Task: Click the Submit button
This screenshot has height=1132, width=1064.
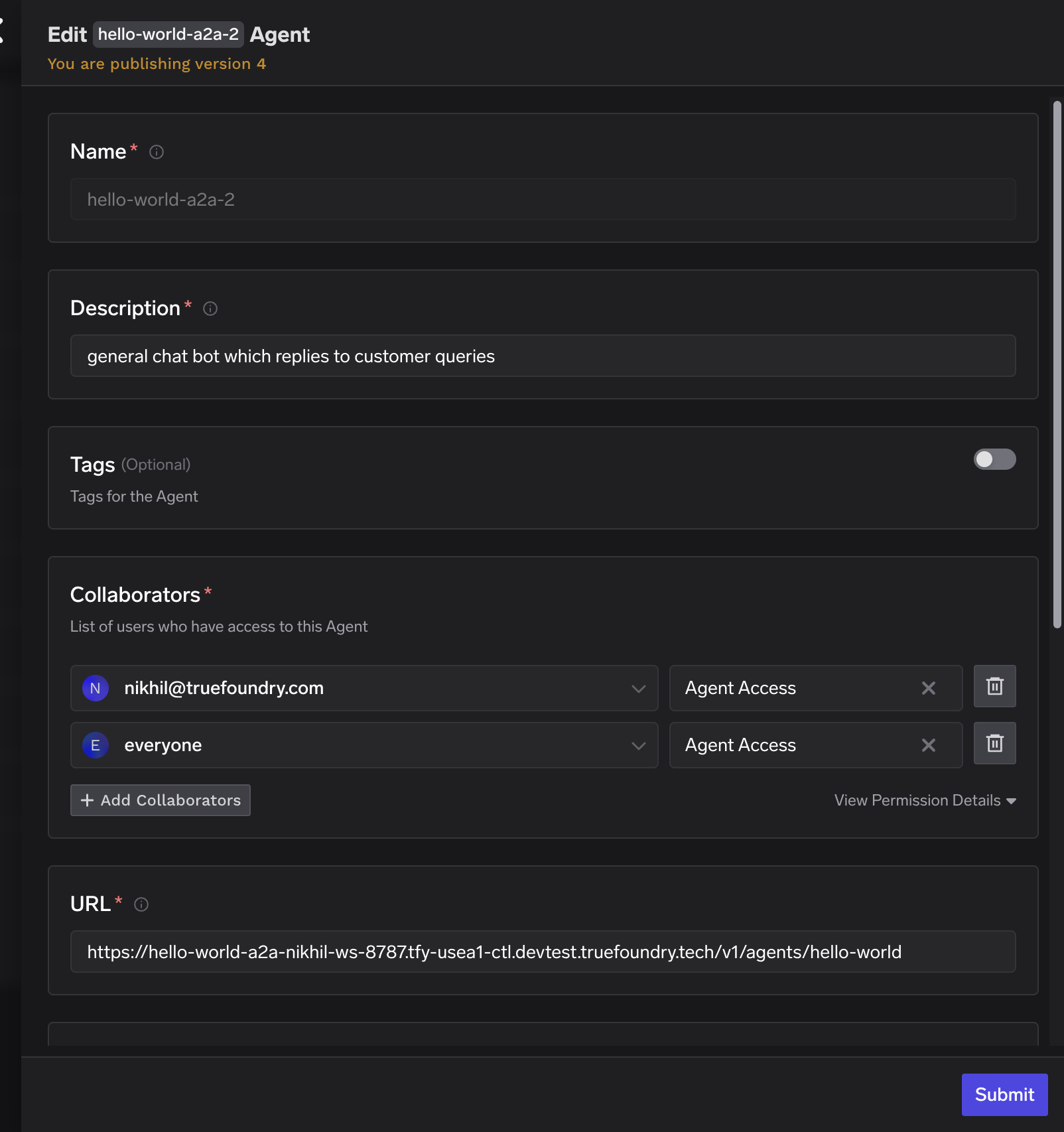Action: pyautogui.click(x=1004, y=1094)
